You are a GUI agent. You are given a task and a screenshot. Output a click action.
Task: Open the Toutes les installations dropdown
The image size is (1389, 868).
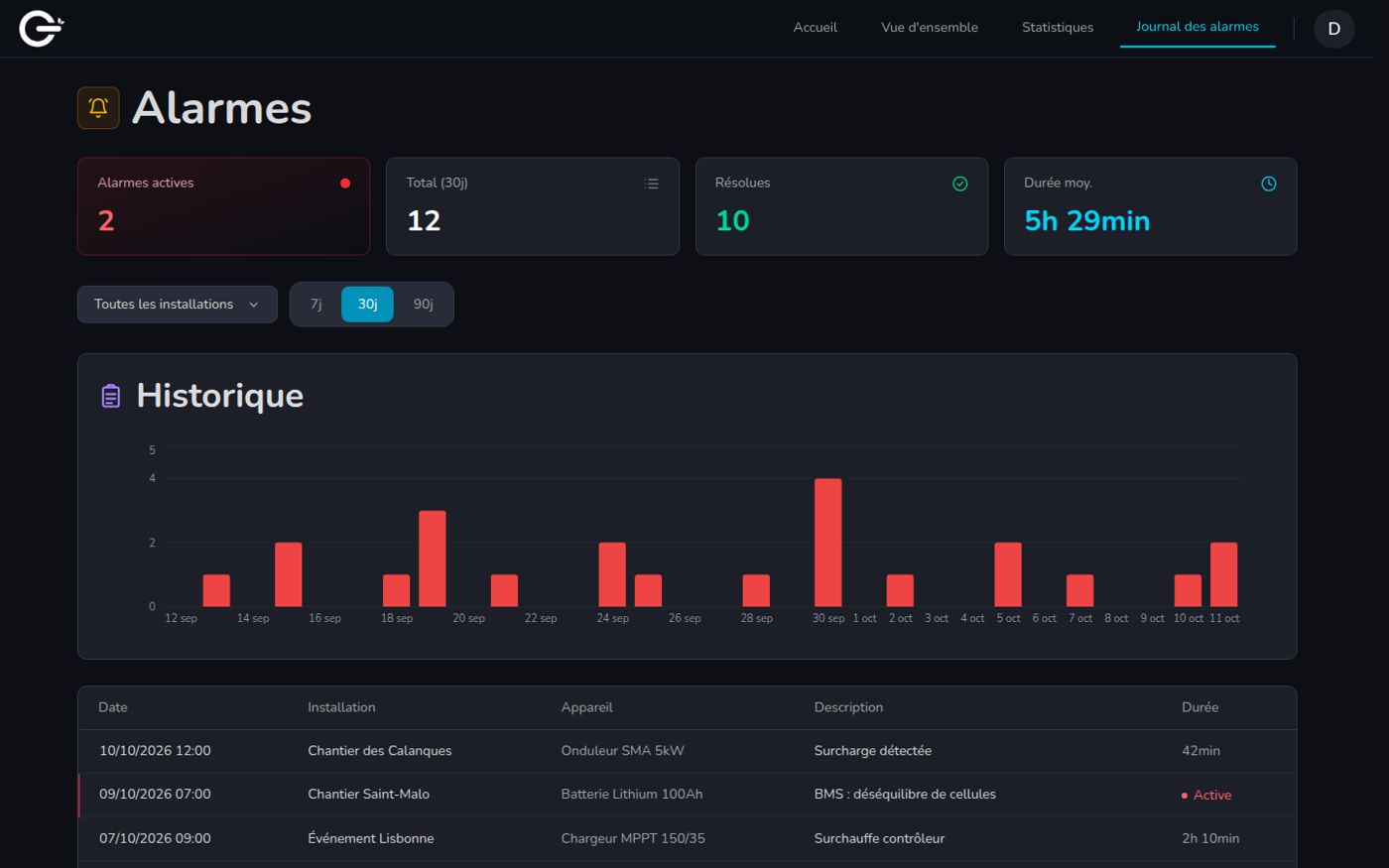pyautogui.click(x=178, y=305)
